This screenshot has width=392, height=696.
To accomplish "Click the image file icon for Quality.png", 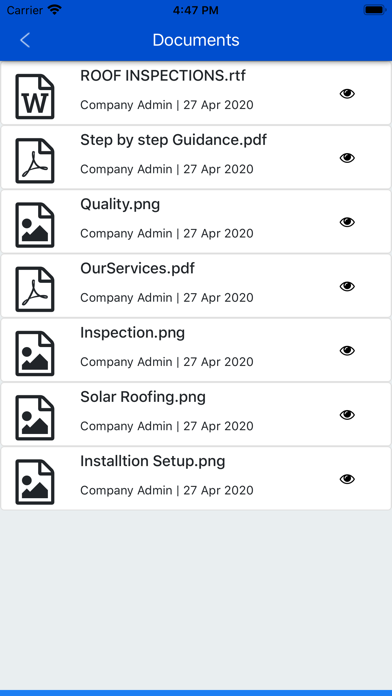I will 35,225.
